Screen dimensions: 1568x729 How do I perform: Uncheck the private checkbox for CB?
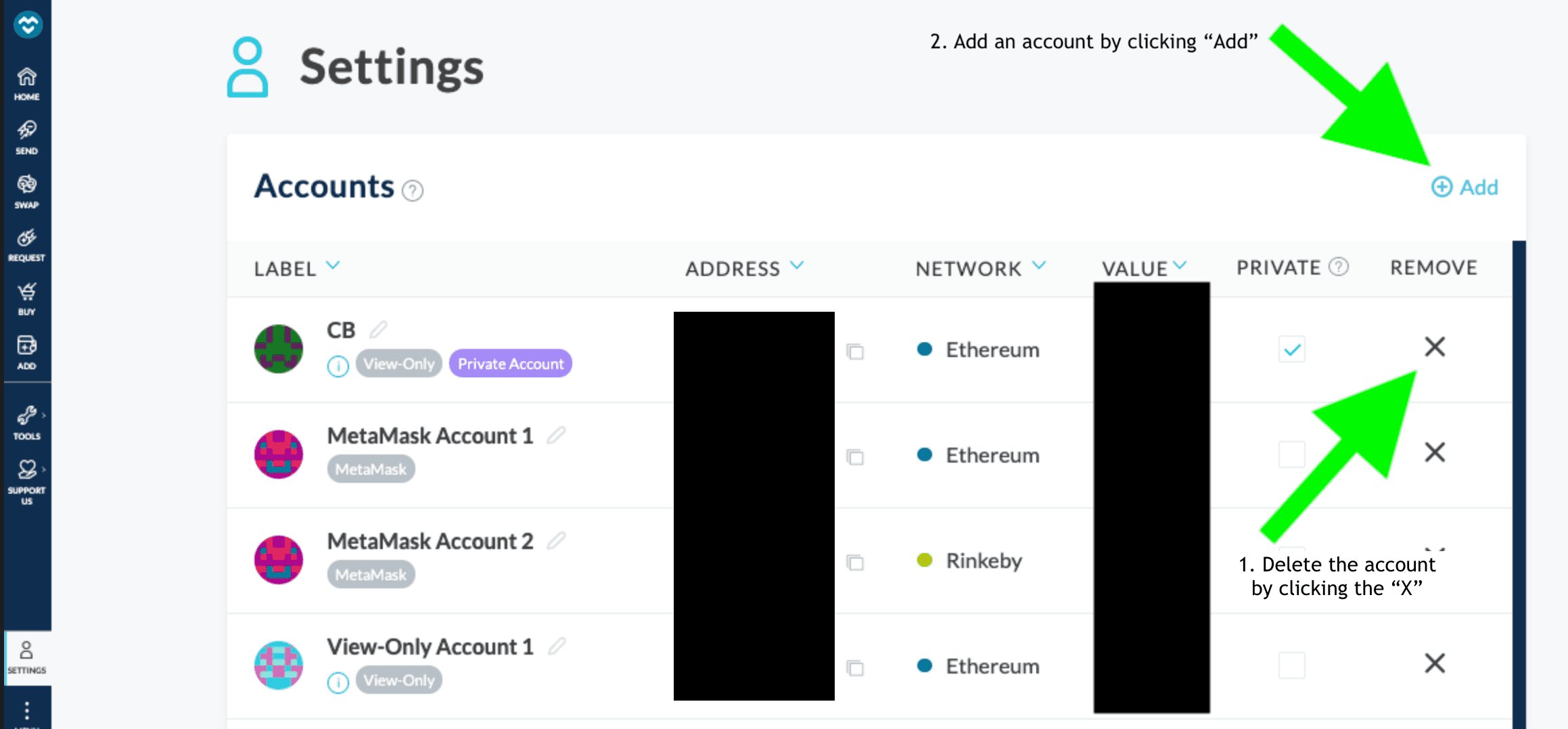coord(1291,350)
